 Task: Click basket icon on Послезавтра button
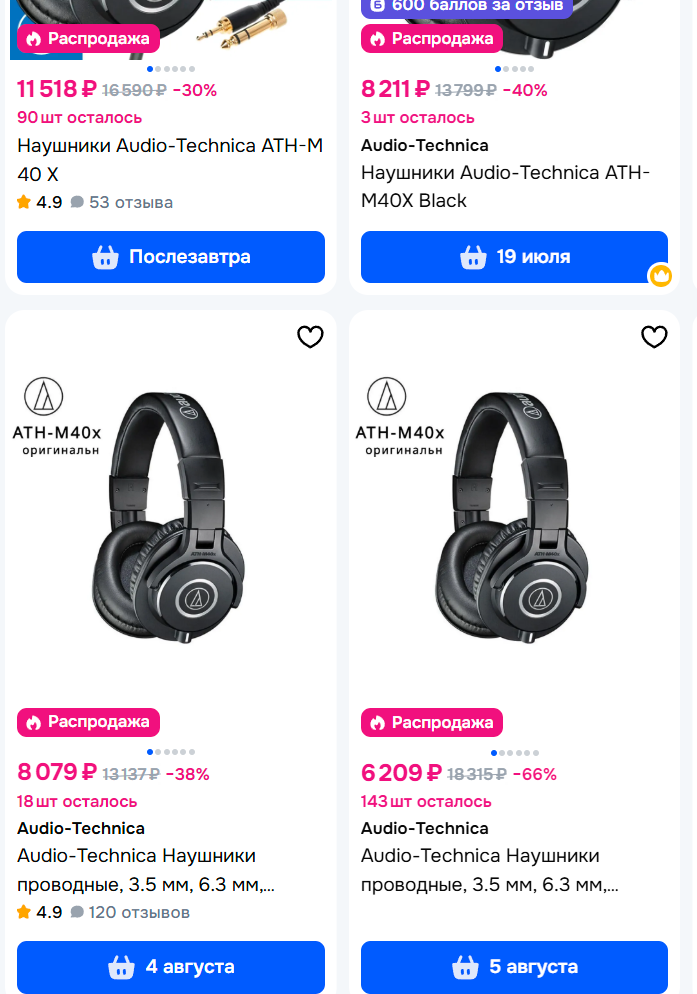click(105, 257)
